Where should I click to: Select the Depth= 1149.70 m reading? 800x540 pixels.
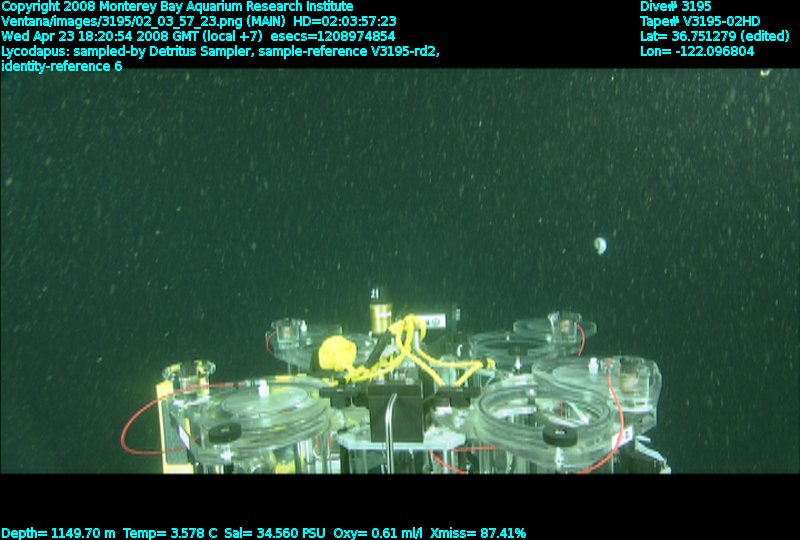(58, 533)
